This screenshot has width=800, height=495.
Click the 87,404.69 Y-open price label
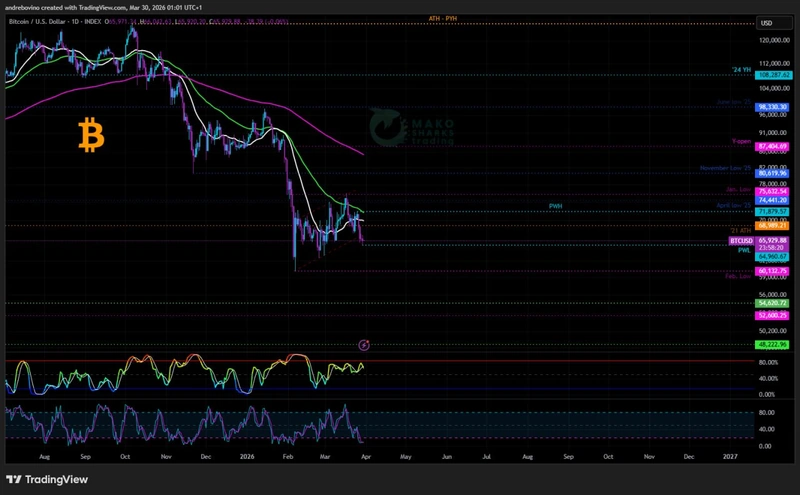click(774, 147)
